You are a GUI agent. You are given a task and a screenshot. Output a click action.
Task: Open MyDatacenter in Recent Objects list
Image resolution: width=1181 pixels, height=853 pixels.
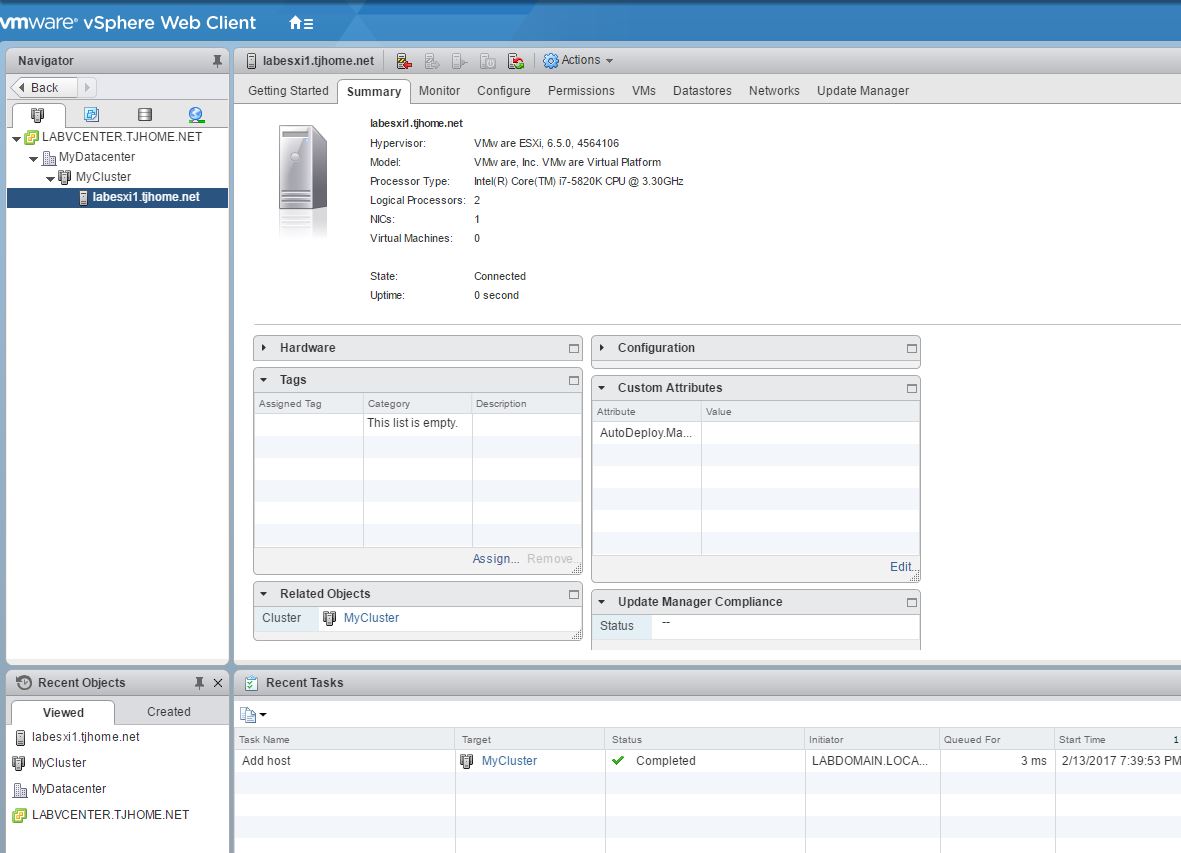point(69,789)
